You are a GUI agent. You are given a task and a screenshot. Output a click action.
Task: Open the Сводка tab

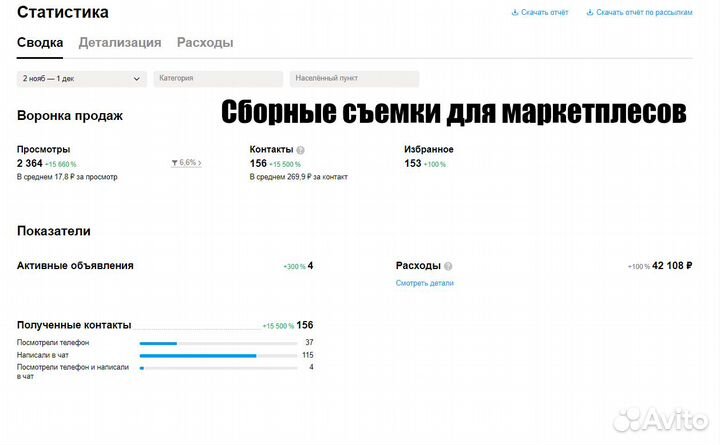(x=40, y=43)
